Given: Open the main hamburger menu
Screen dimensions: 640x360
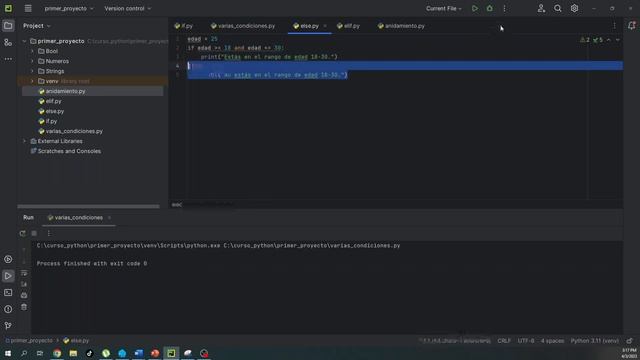Looking at the screenshot, I should 28,8.
